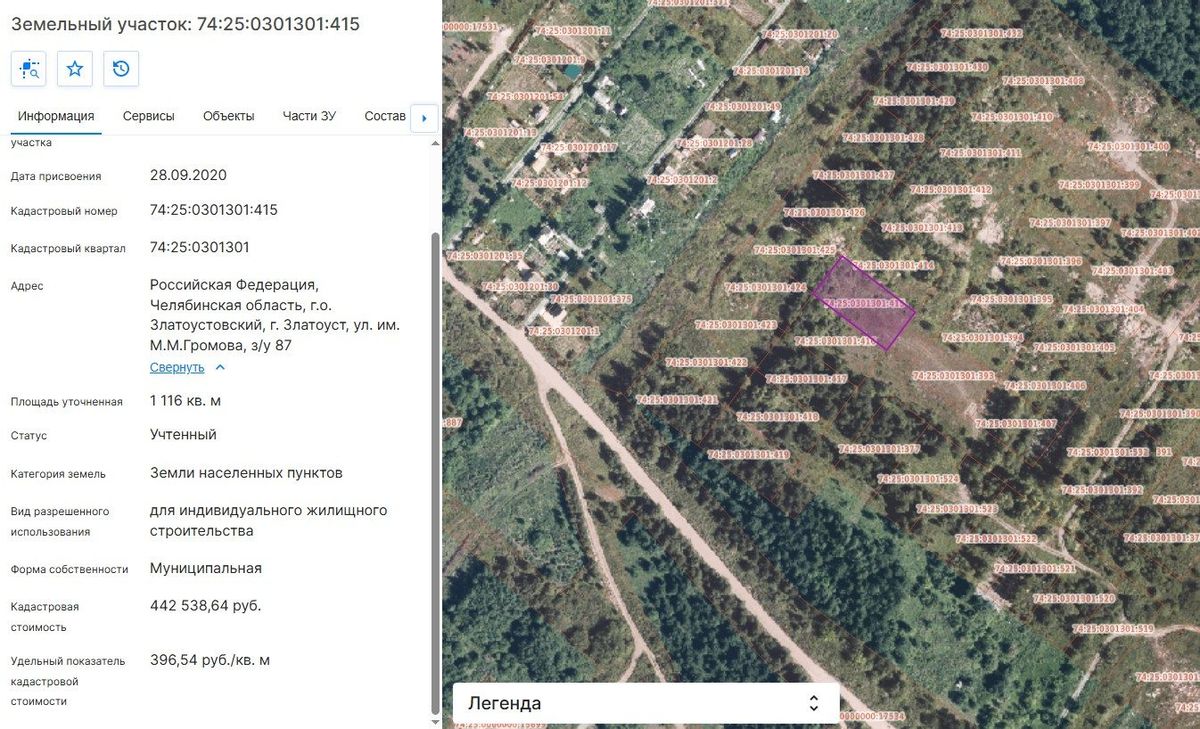Screen dimensions: 1200x729
Task: Click map parcel label 74:25:0301301:422
Action: [706, 361]
